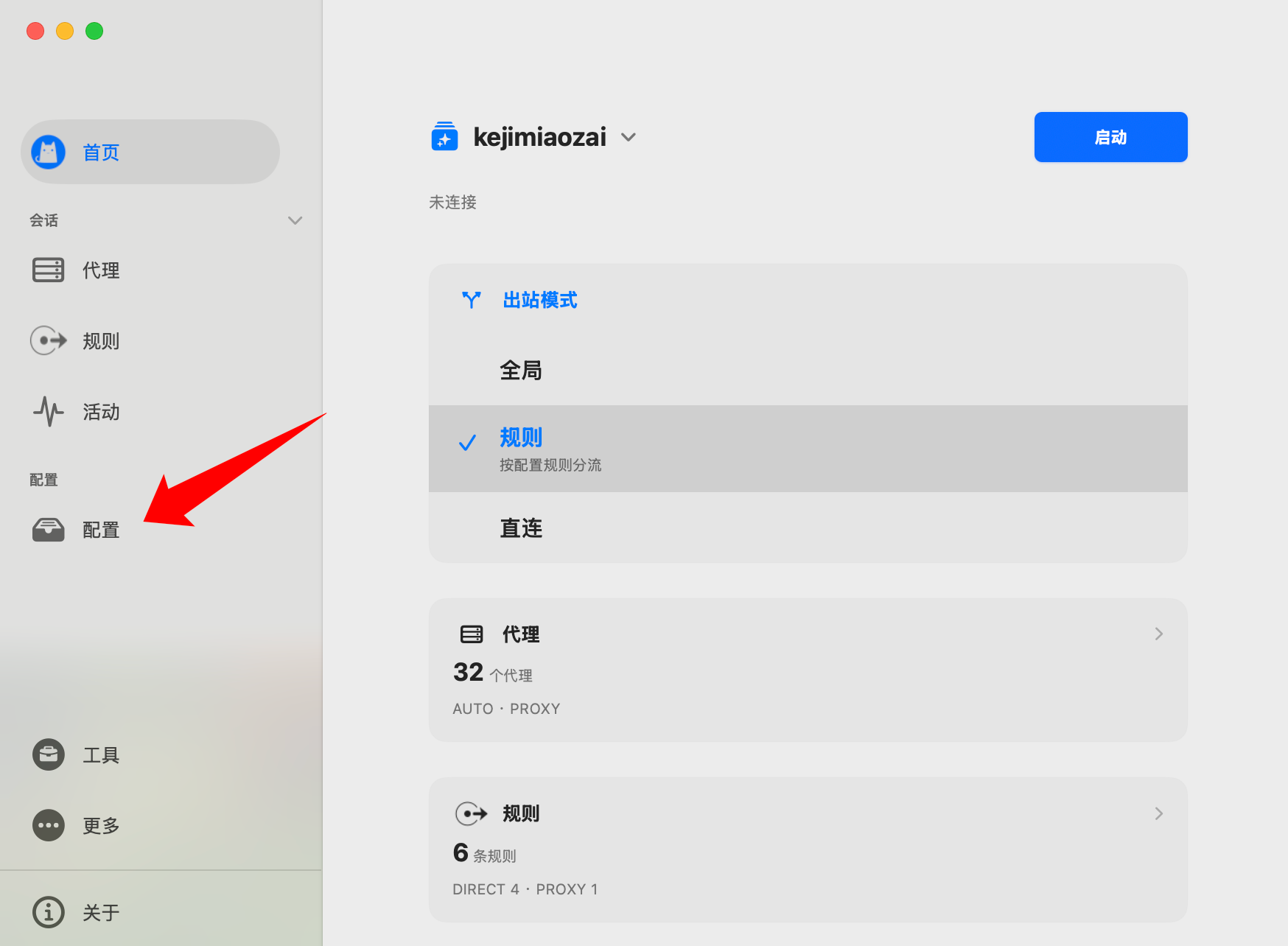Click the 未连接 status text
The width and height of the screenshot is (1288, 946).
(452, 202)
